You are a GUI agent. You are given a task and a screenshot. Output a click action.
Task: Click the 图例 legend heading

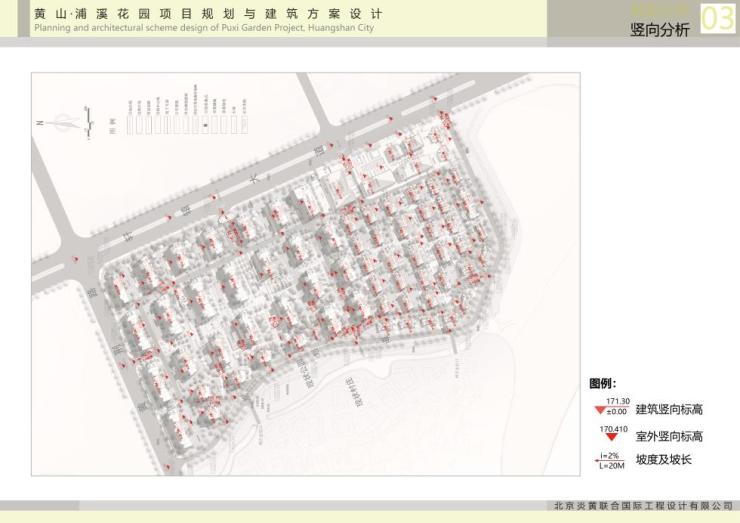pyautogui.click(x=602, y=383)
